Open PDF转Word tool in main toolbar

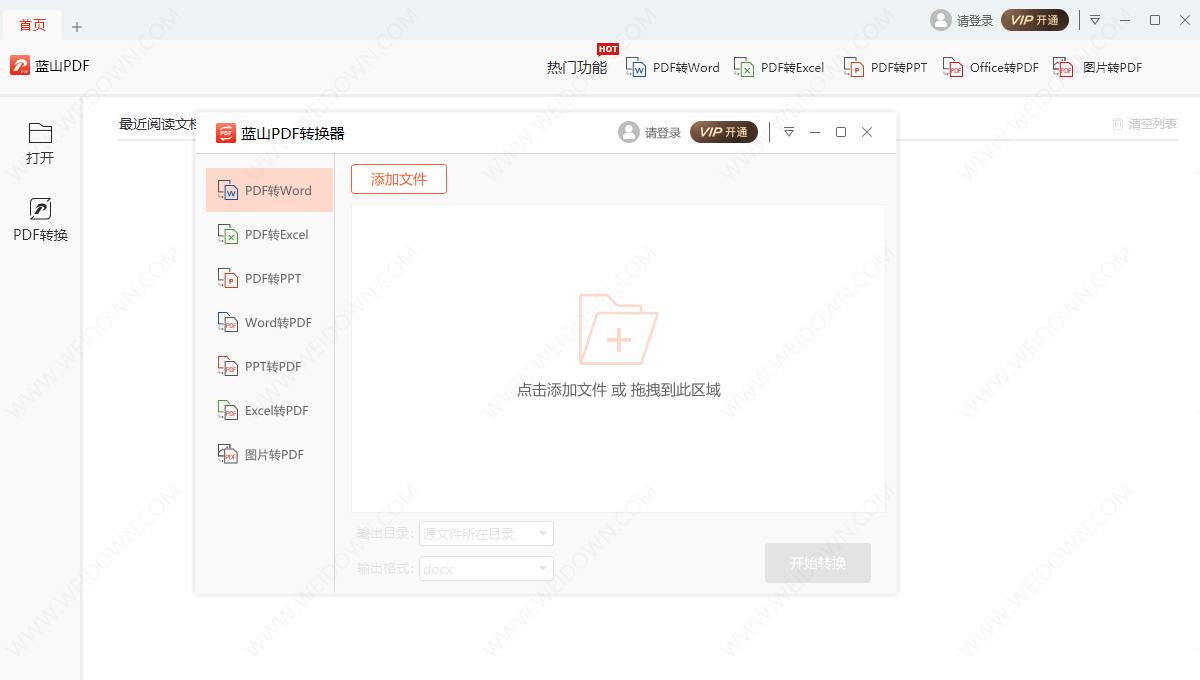click(x=673, y=68)
